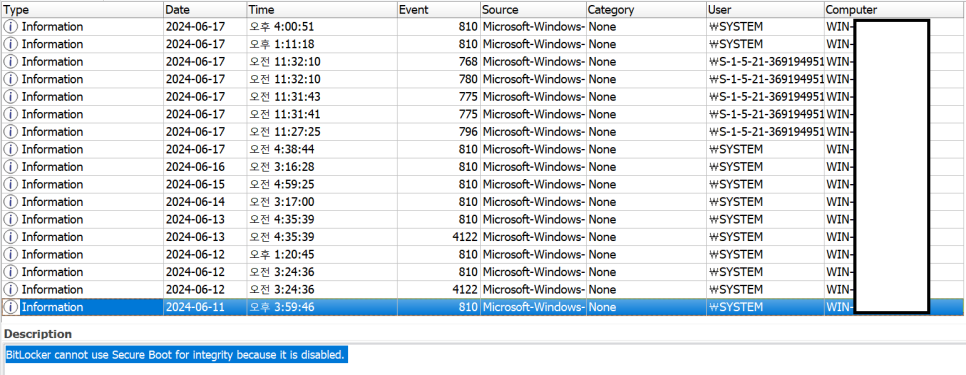Click the info icon on the 오전 11:31:43 row
Viewport: 966px width, 375px height.
[11, 97]
